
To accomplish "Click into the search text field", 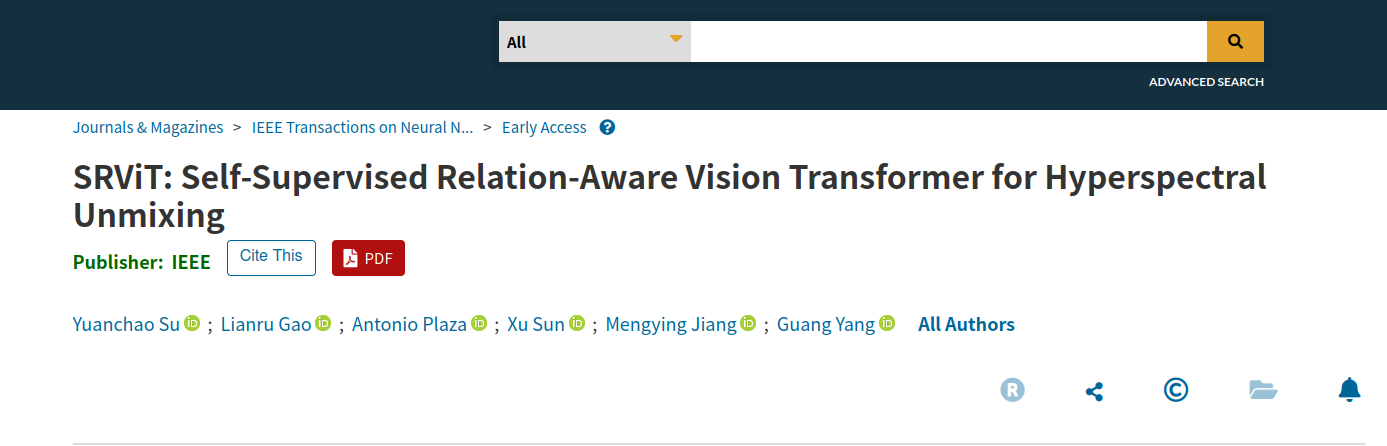I will coord(948,42).
